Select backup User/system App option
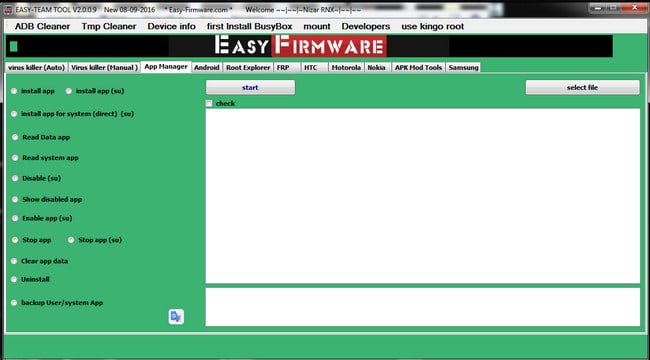The height and width of the screenshot is (360, 650). 14,303
